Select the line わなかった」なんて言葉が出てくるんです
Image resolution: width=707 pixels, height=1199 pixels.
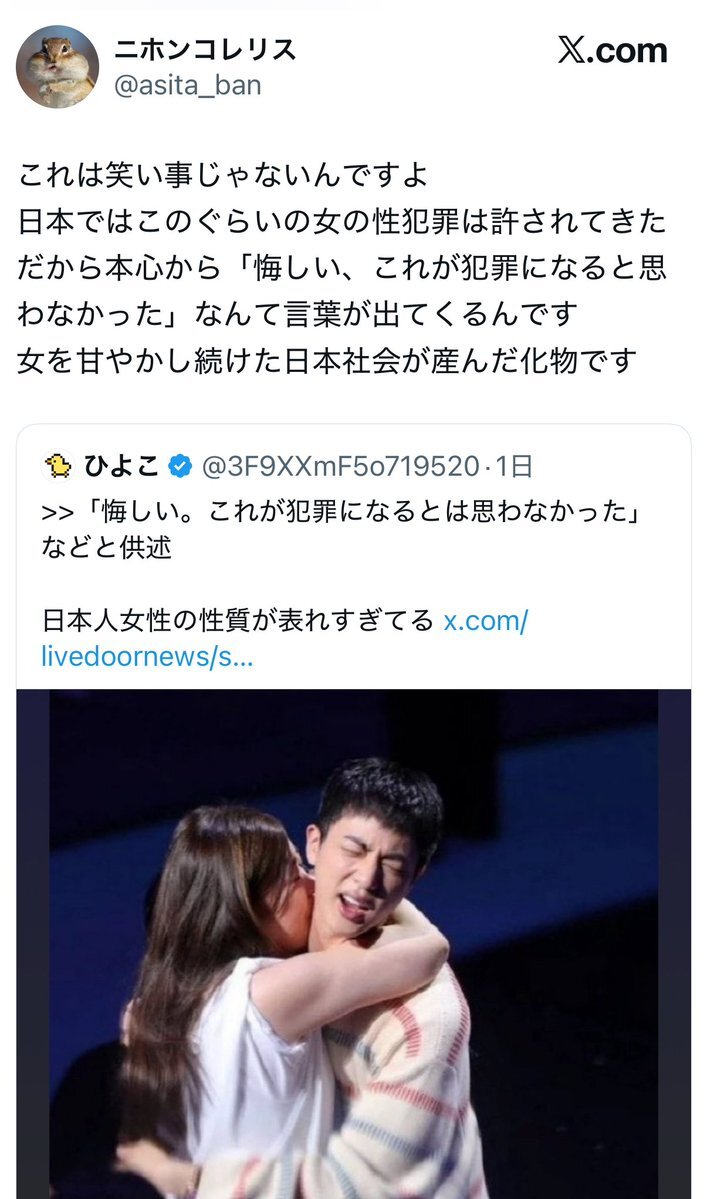tap(297, 314)
